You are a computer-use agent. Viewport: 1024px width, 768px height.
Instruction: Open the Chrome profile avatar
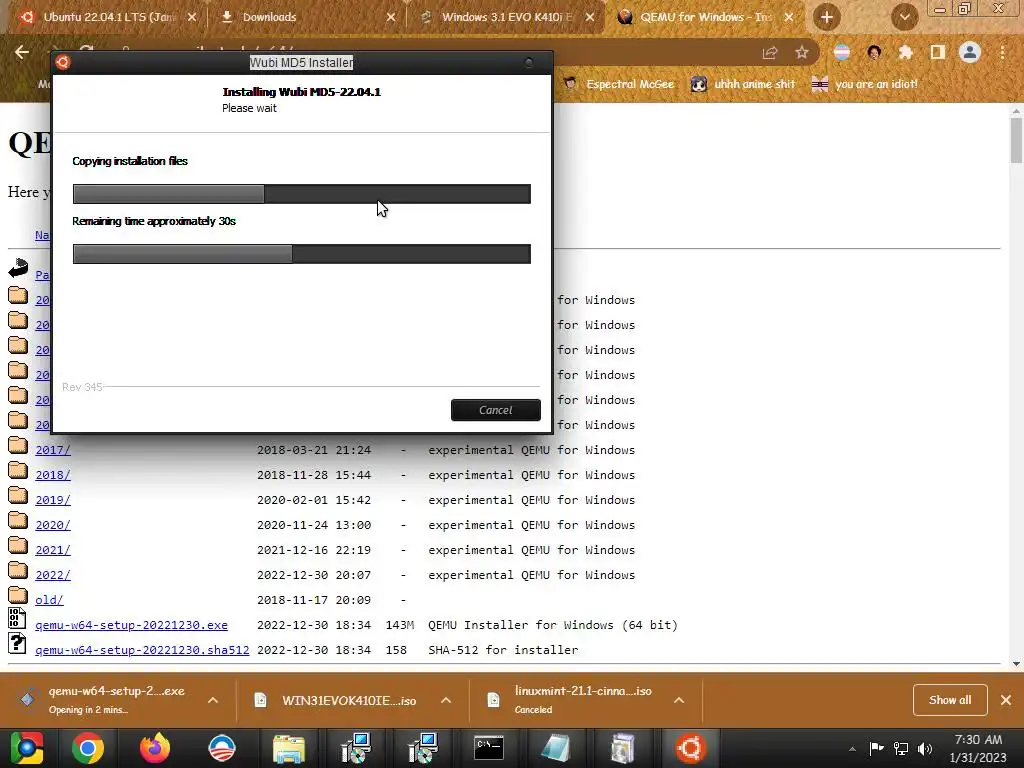970,52
